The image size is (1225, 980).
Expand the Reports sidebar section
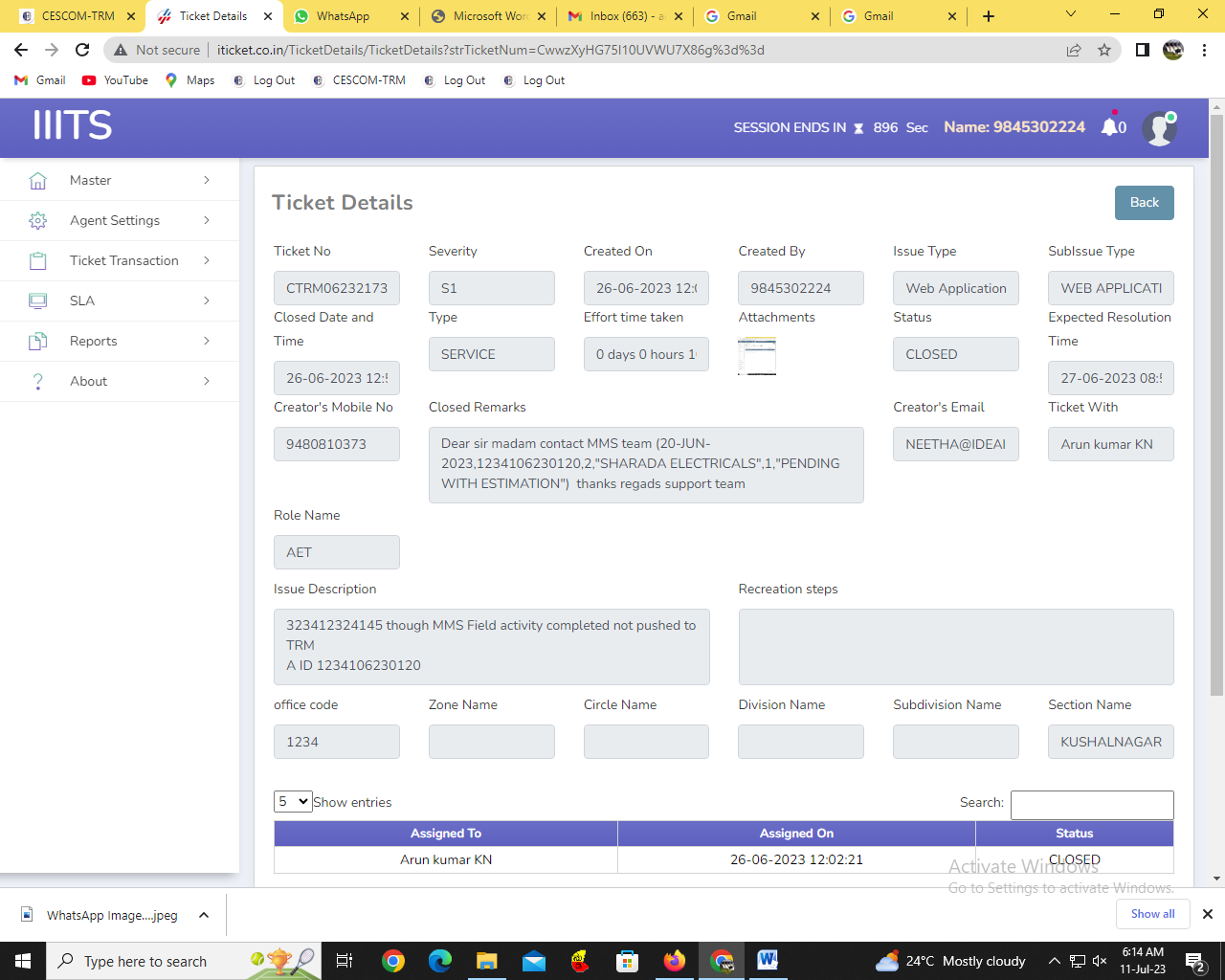(120, 341)
